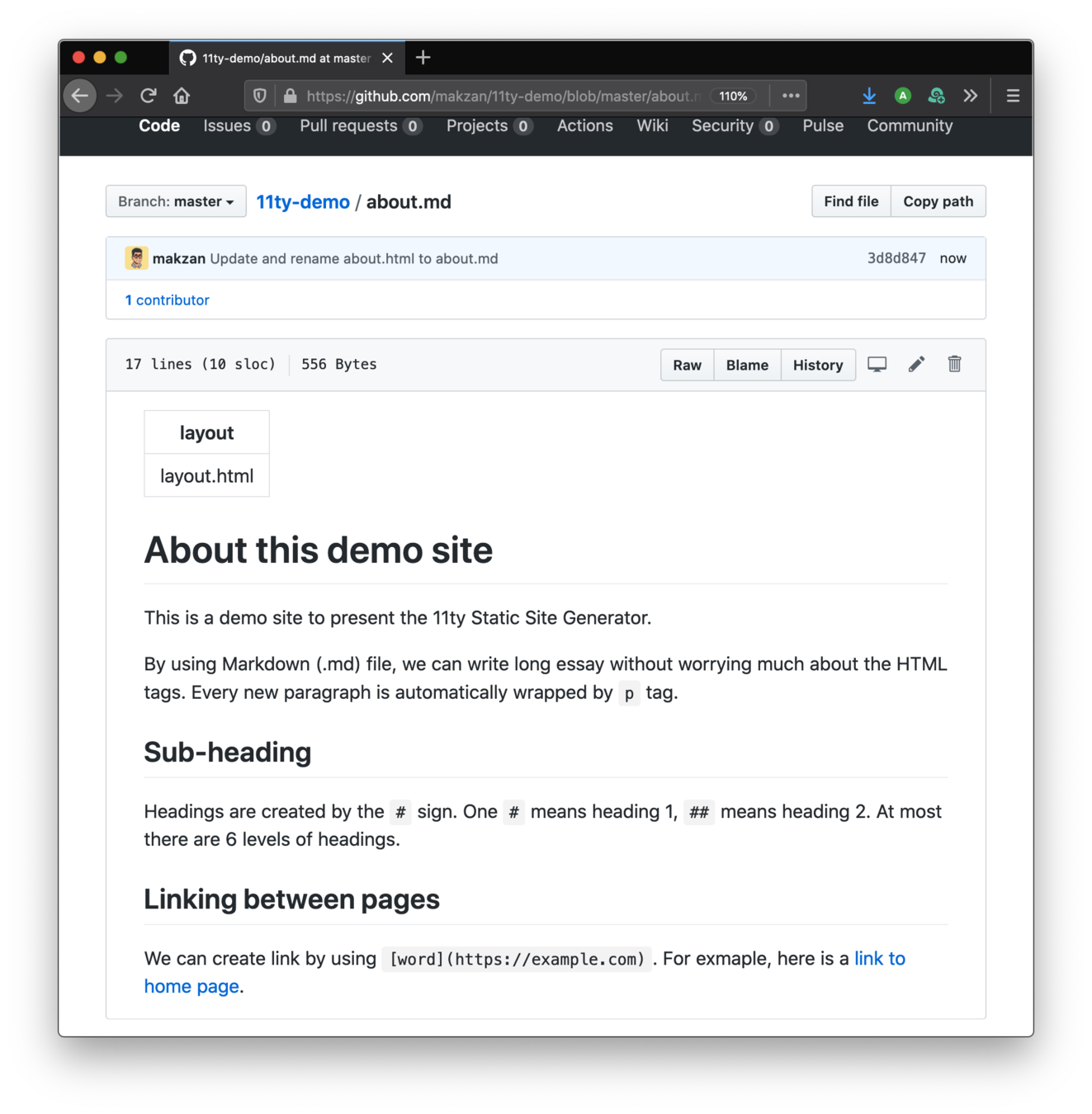Click the 'About this demo site' heading
The image size is (1092, 1114).
319,550
